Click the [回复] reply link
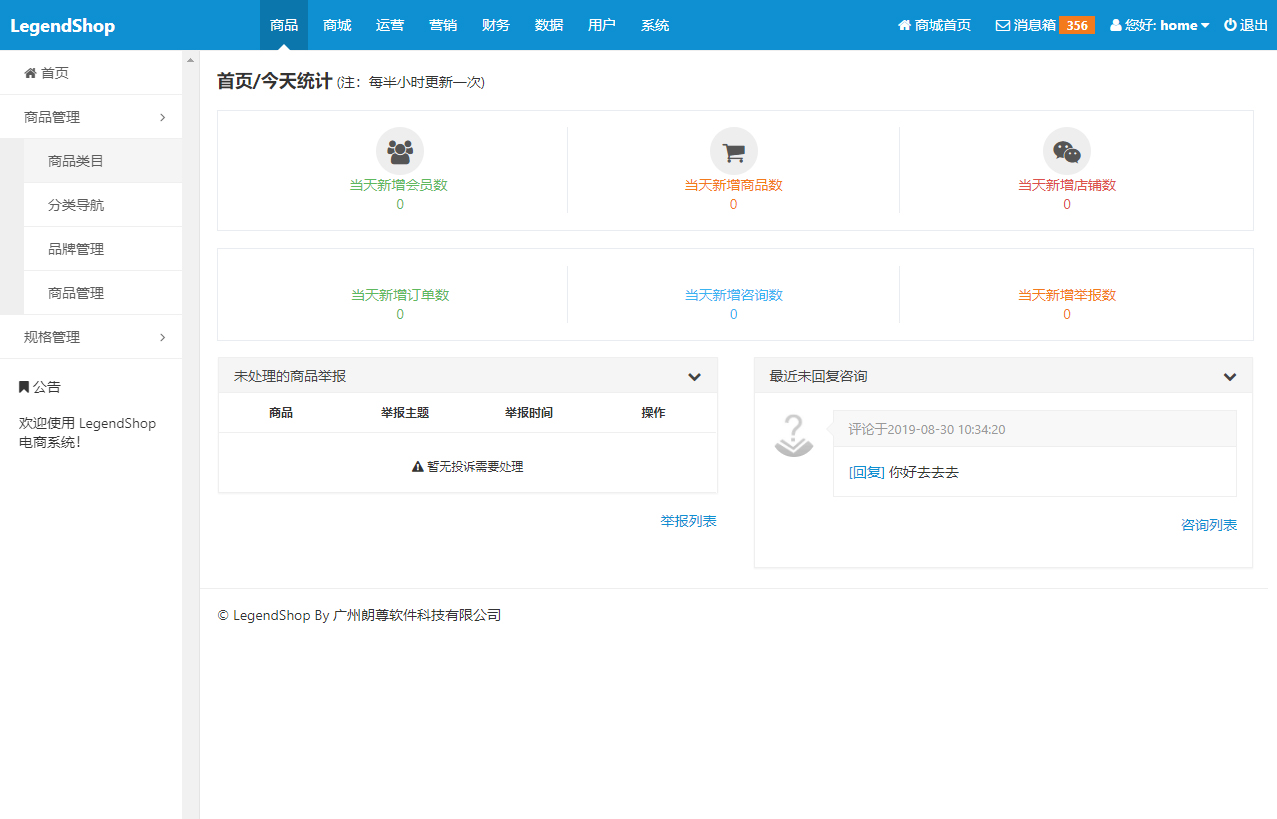This screenshot has height=819, width=1277. 866,472
